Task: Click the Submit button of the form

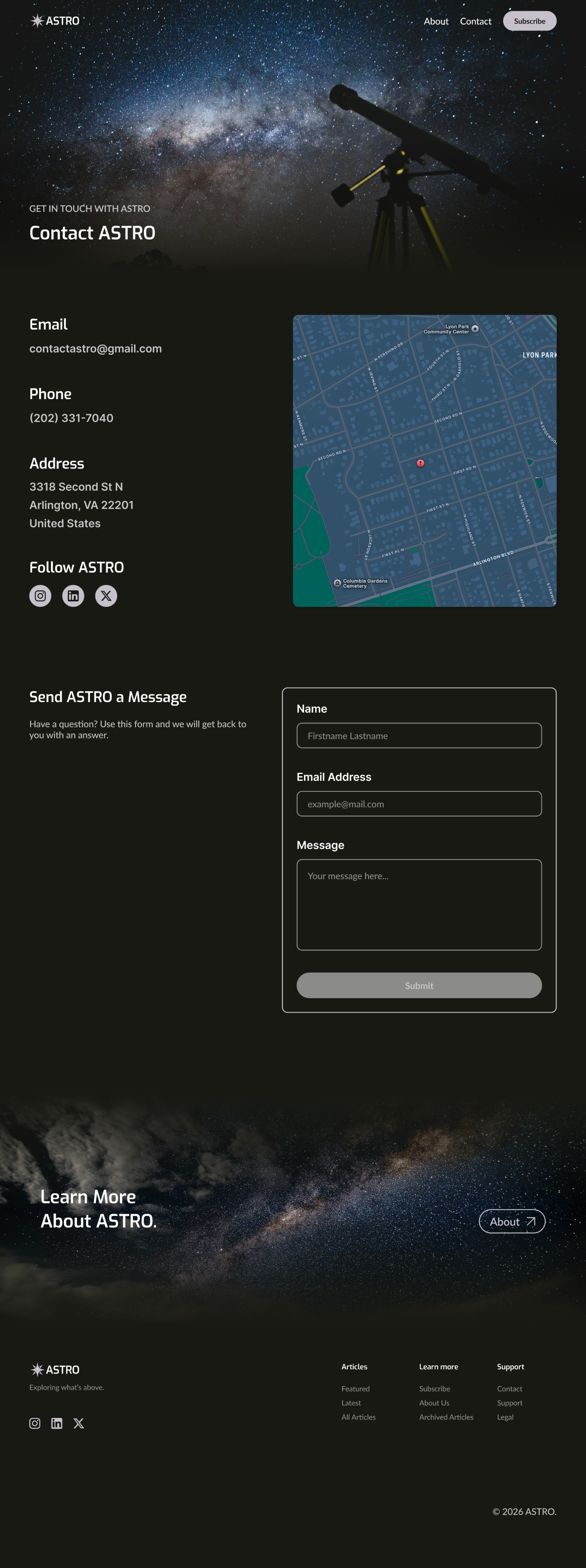Action: pyautogui.click(x=419, y=985)
